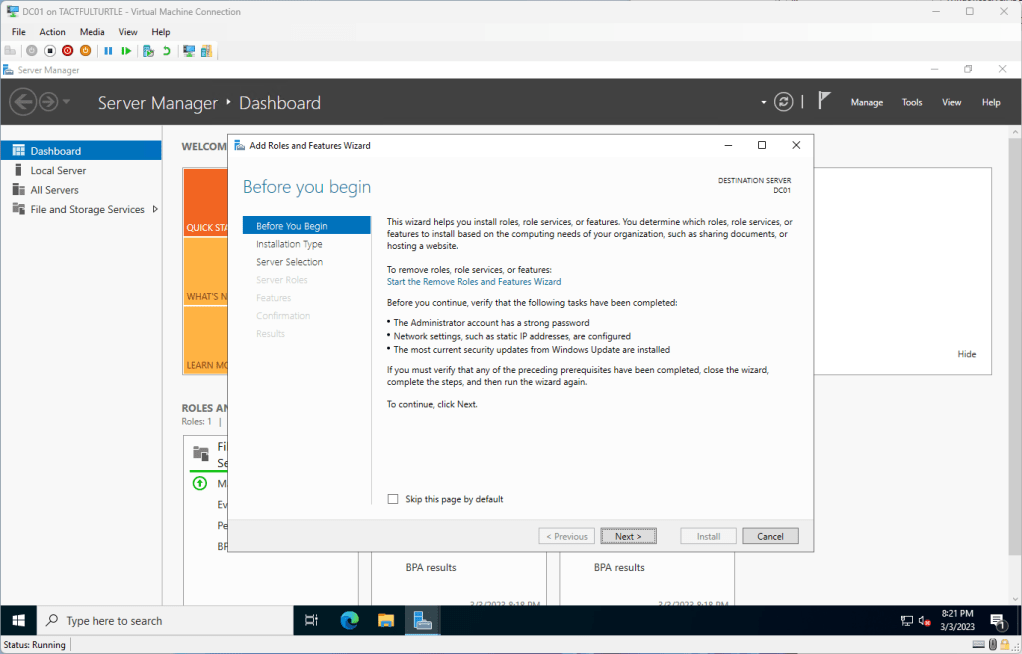
Task: Click the Server Manager back arrow
Action: click(22, 102)
